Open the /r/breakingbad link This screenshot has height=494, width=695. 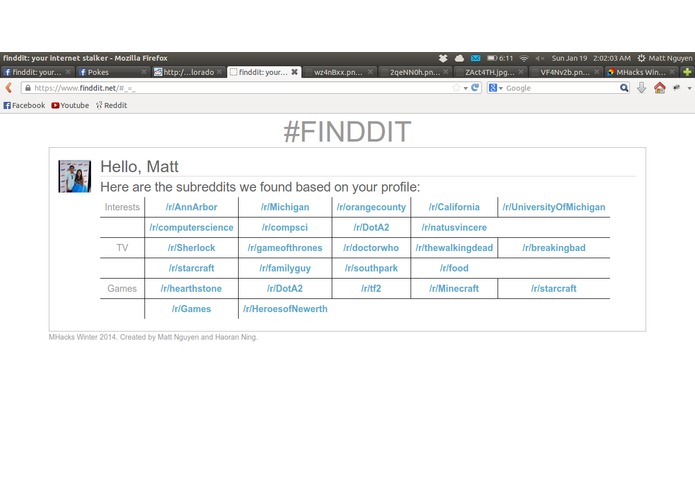coord(554,248)
